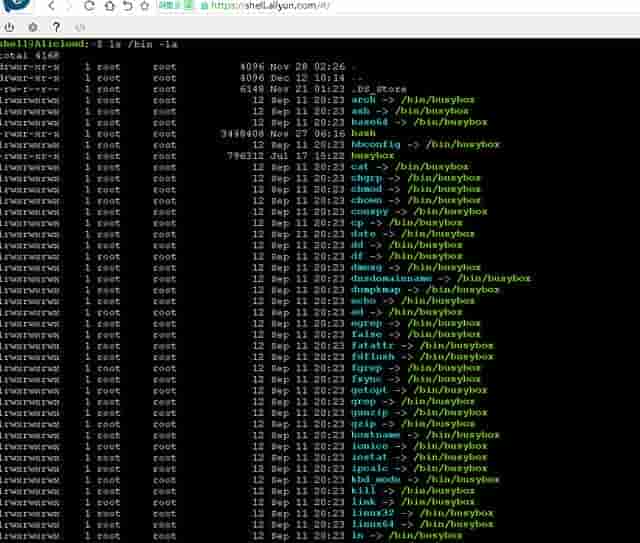The image size is (640, 543).
Task: Click the 'ls /bin -la' command text
Action: (143, 44)
